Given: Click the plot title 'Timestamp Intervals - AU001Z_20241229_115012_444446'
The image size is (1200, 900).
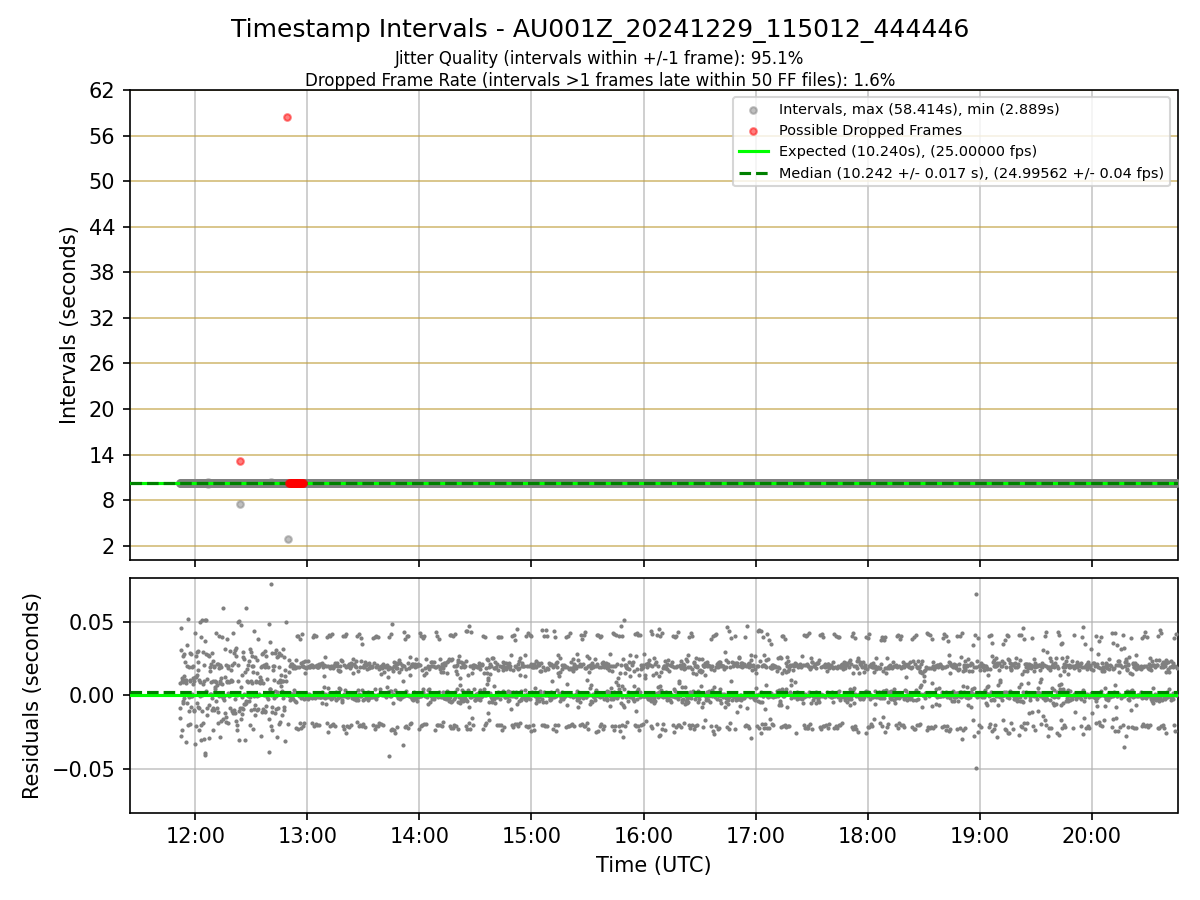Looking at the screenshot, I should (x=600, y=29).
